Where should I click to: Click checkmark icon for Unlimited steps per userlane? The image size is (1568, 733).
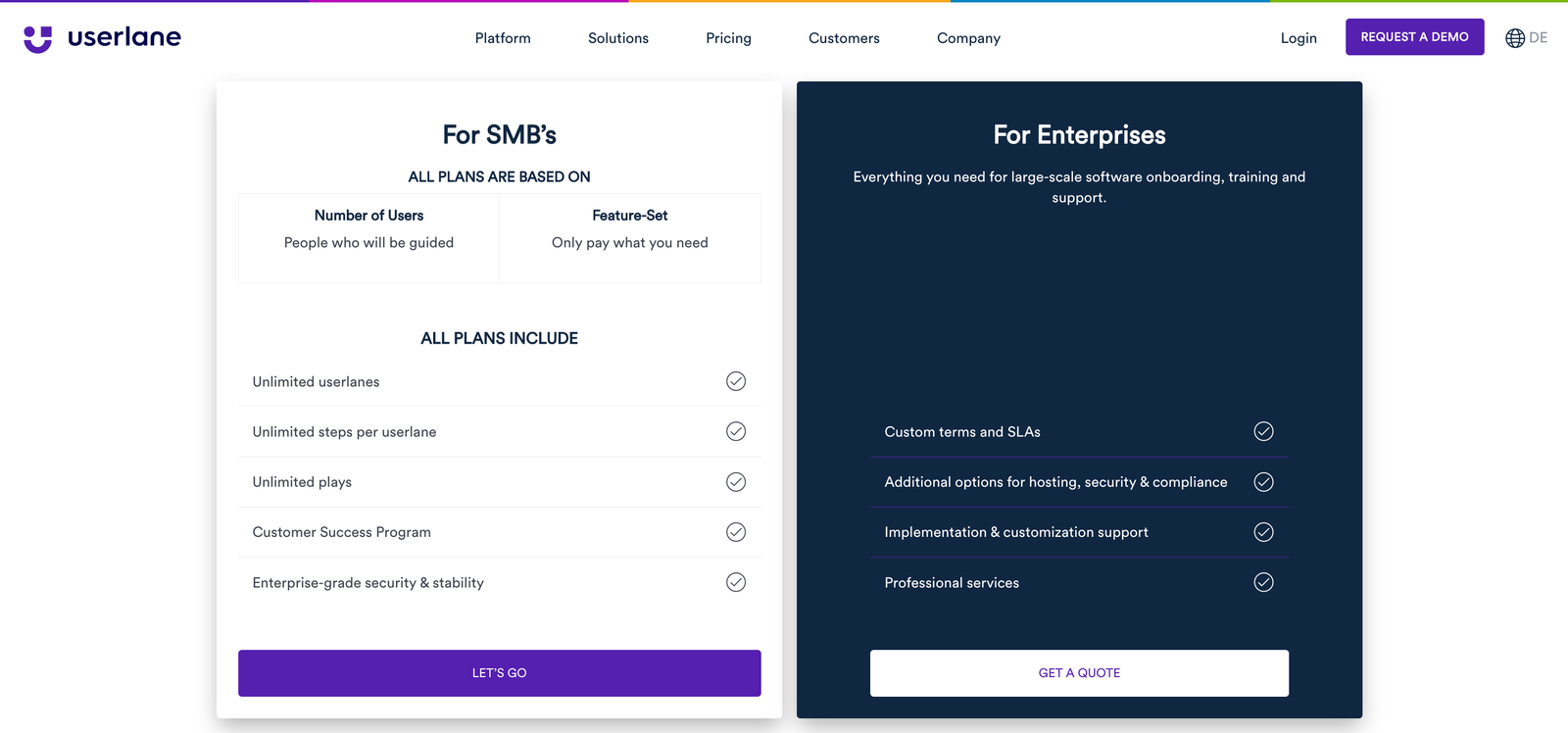pyautogui.click(x=736, y=431)
